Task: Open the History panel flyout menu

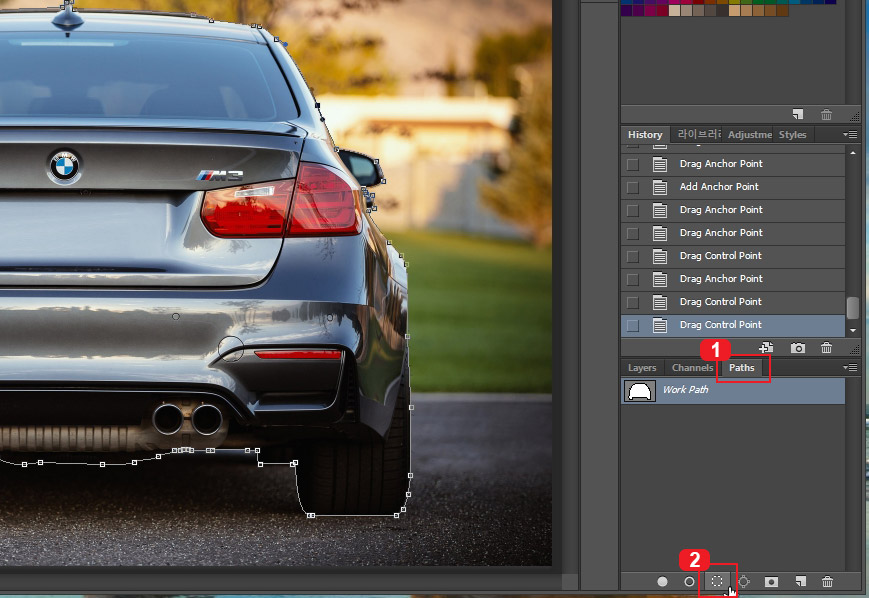Action: click(850, 134)
